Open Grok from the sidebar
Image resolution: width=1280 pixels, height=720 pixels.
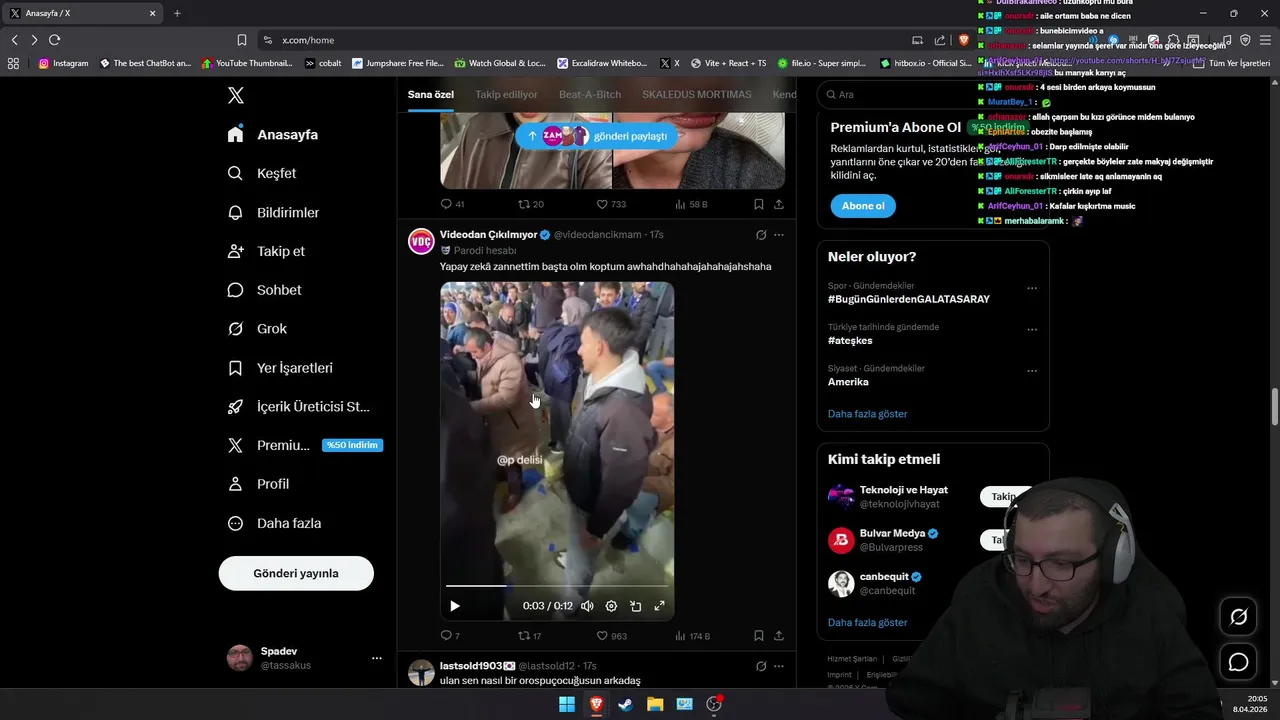[257, 329]
